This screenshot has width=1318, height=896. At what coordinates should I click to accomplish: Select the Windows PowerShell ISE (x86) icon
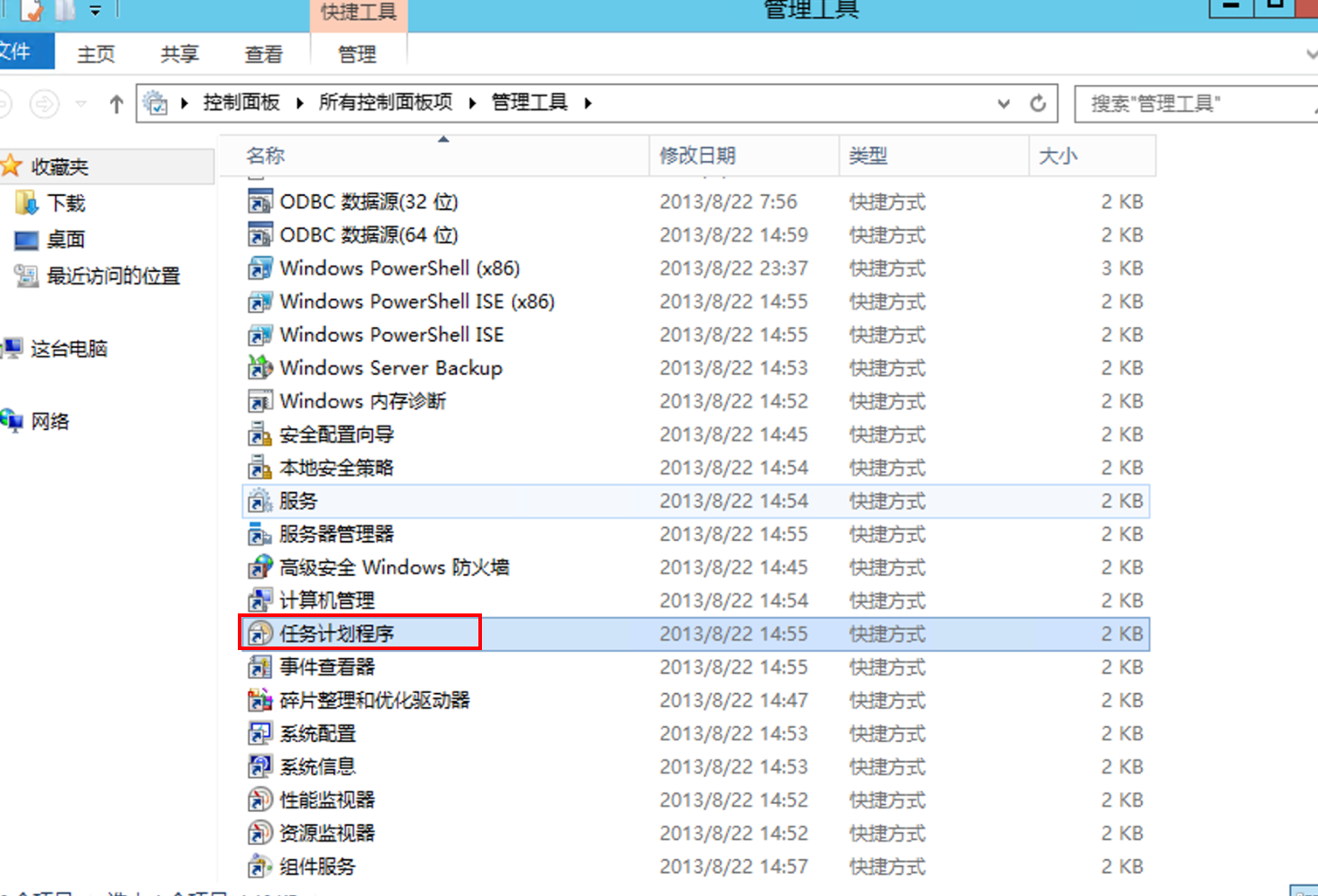(x=259, y=301)
